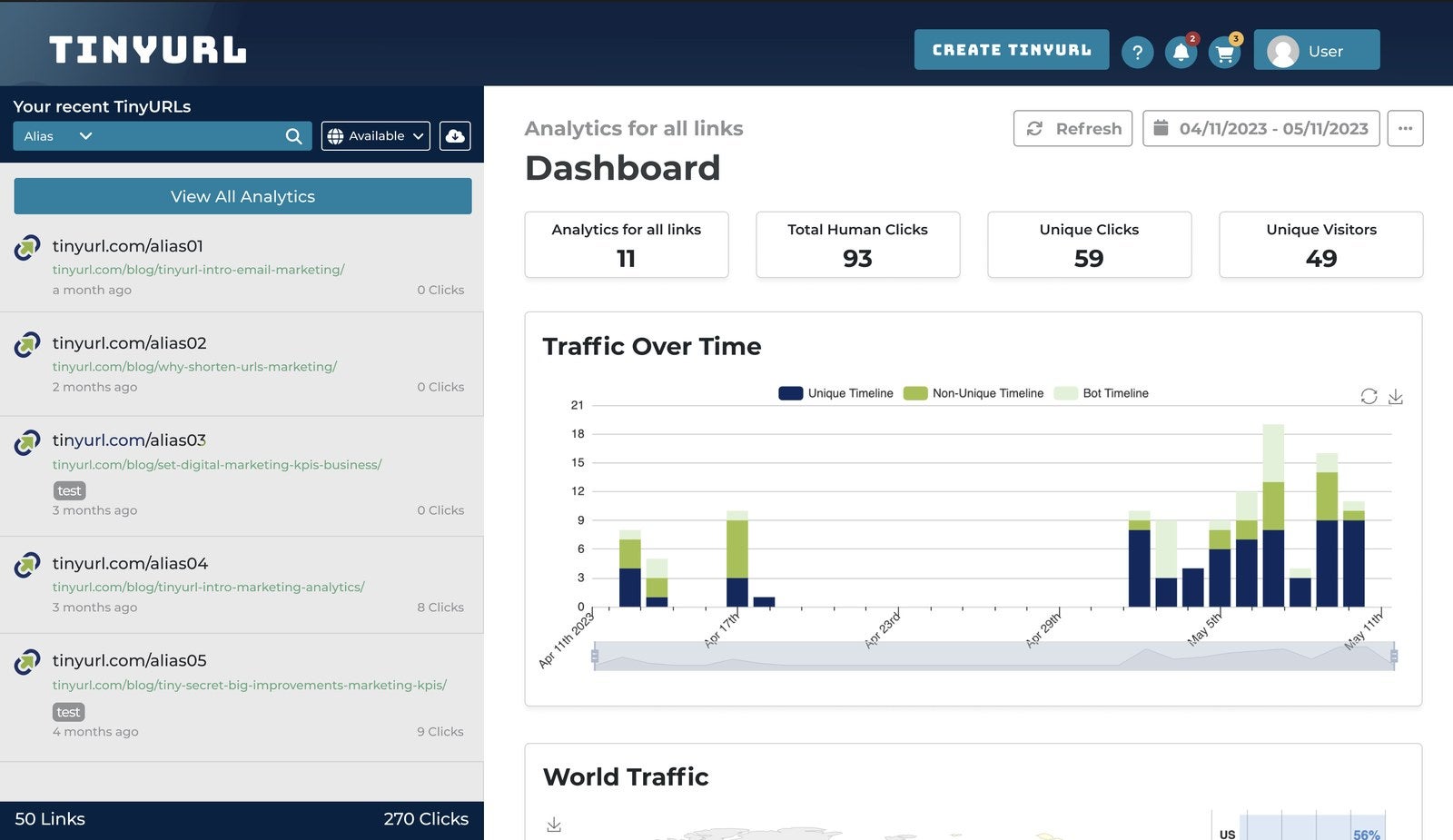The image size is (1453, 840).
Task: Click the user avatar icon
Action: [1282, 51]
